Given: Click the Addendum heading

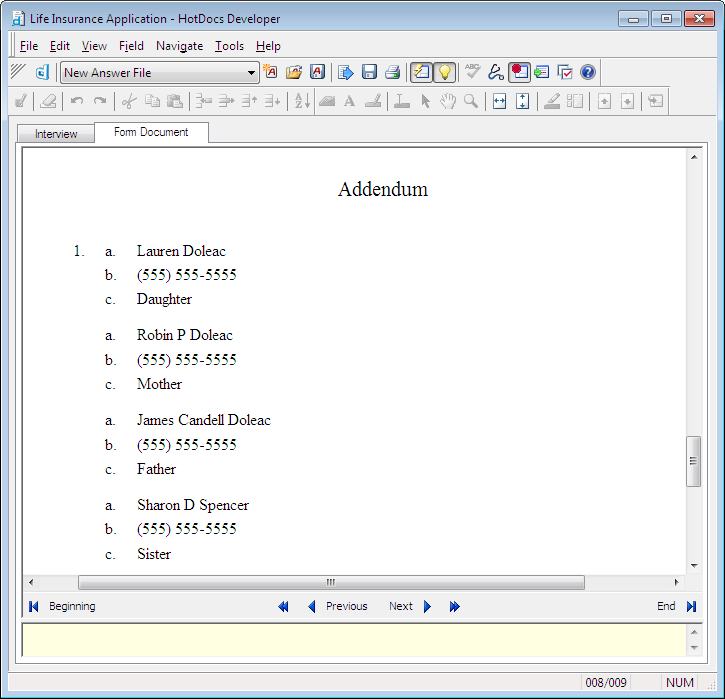Looking at the screenshot, I should click(x=383, y=189).
